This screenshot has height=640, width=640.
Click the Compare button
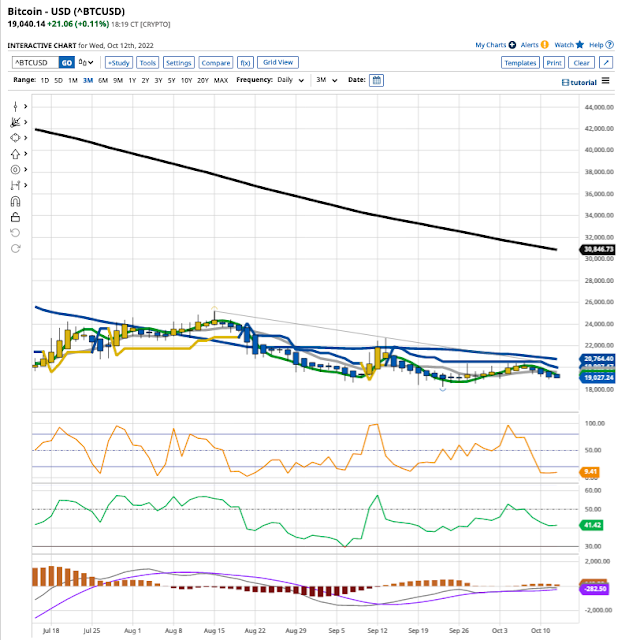[x=216, y=63]
